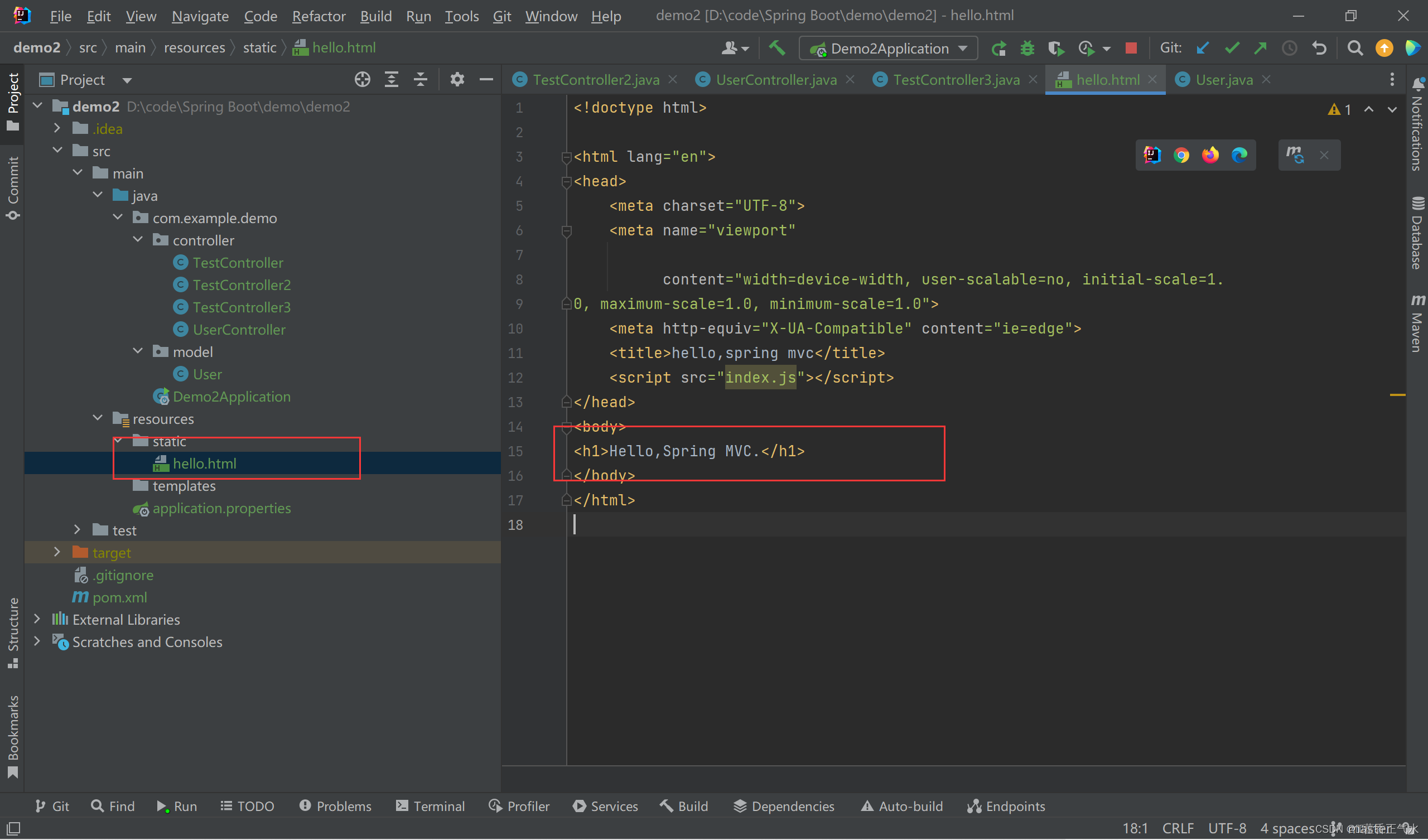The image size is (1428, 840).
Task: Open Demo2Application run configuration dropdown
Action: pyautogui.click(x=889, y=48)
